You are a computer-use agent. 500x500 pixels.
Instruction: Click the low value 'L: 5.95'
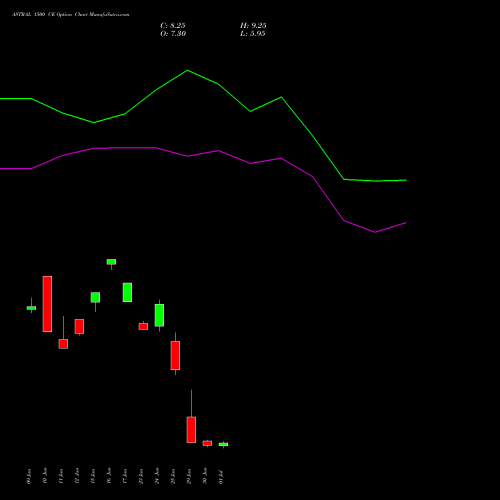click(253, 34)
